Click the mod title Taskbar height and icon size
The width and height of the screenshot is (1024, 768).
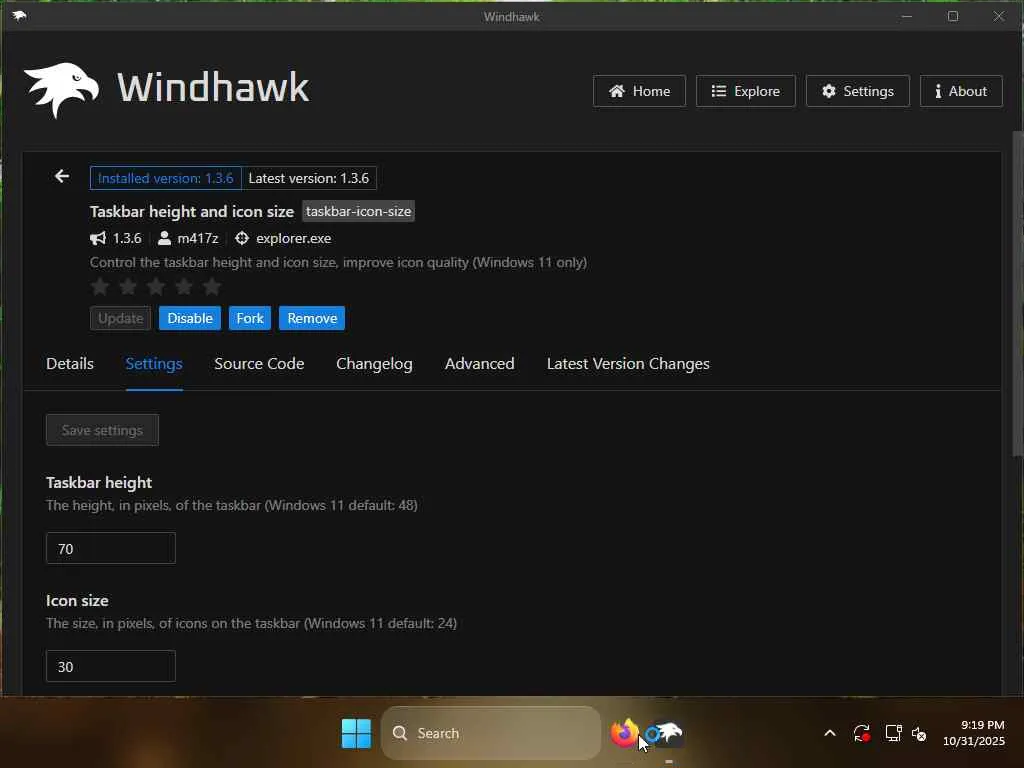point(192,212)
